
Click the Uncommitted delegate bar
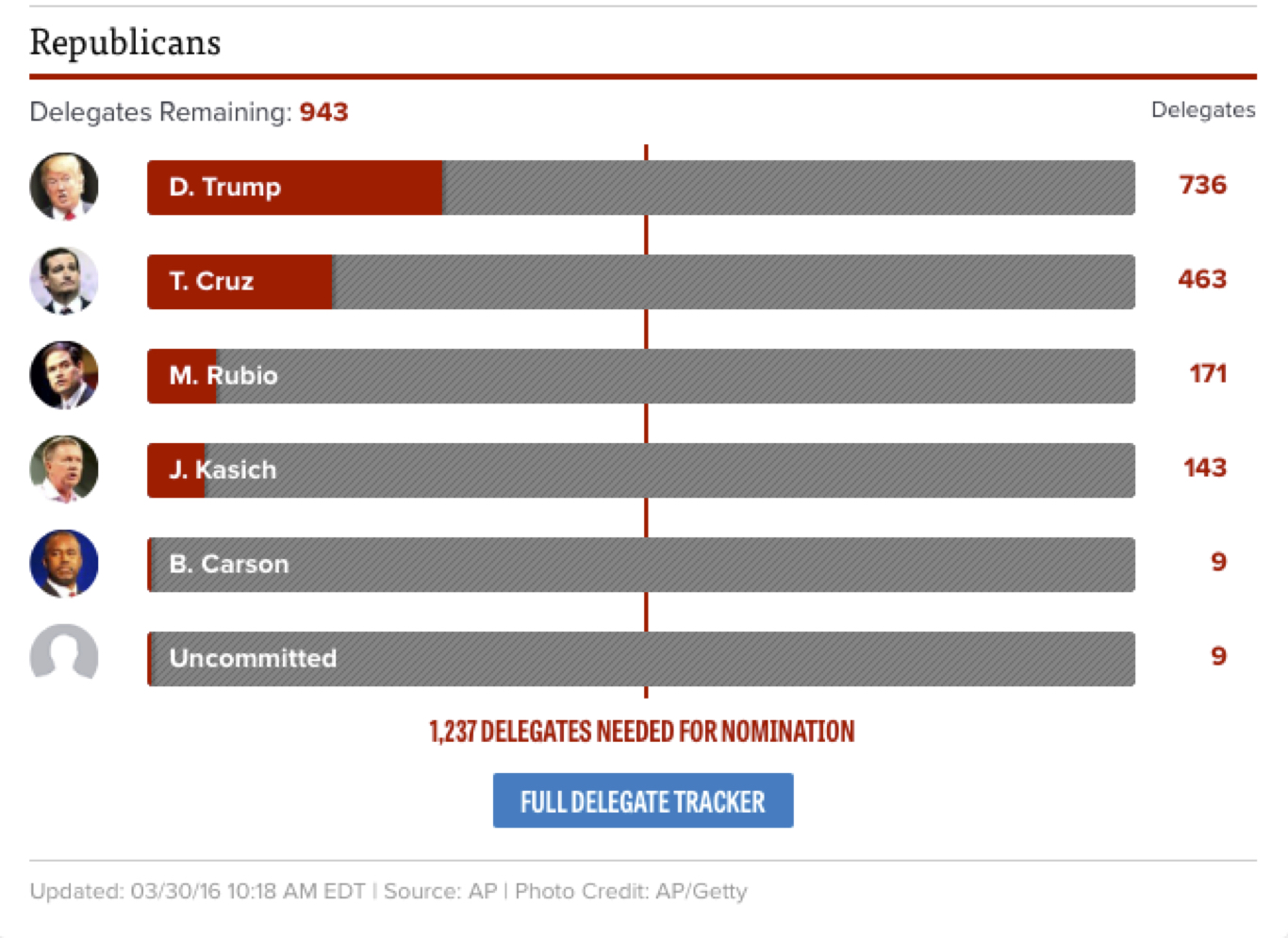coord(640,659)
